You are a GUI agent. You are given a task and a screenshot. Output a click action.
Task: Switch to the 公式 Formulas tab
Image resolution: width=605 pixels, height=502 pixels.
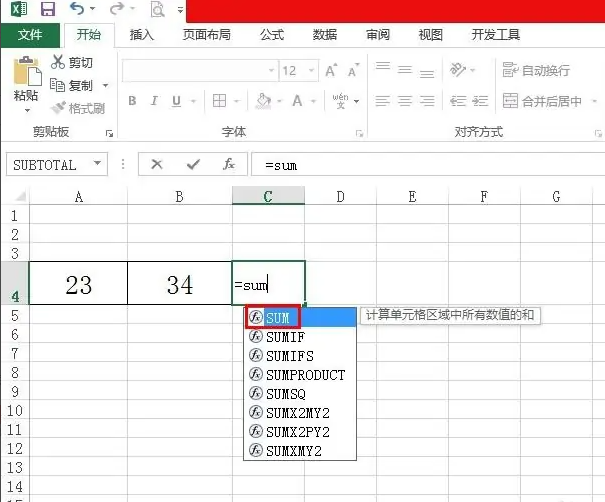[x=272, y=35]
